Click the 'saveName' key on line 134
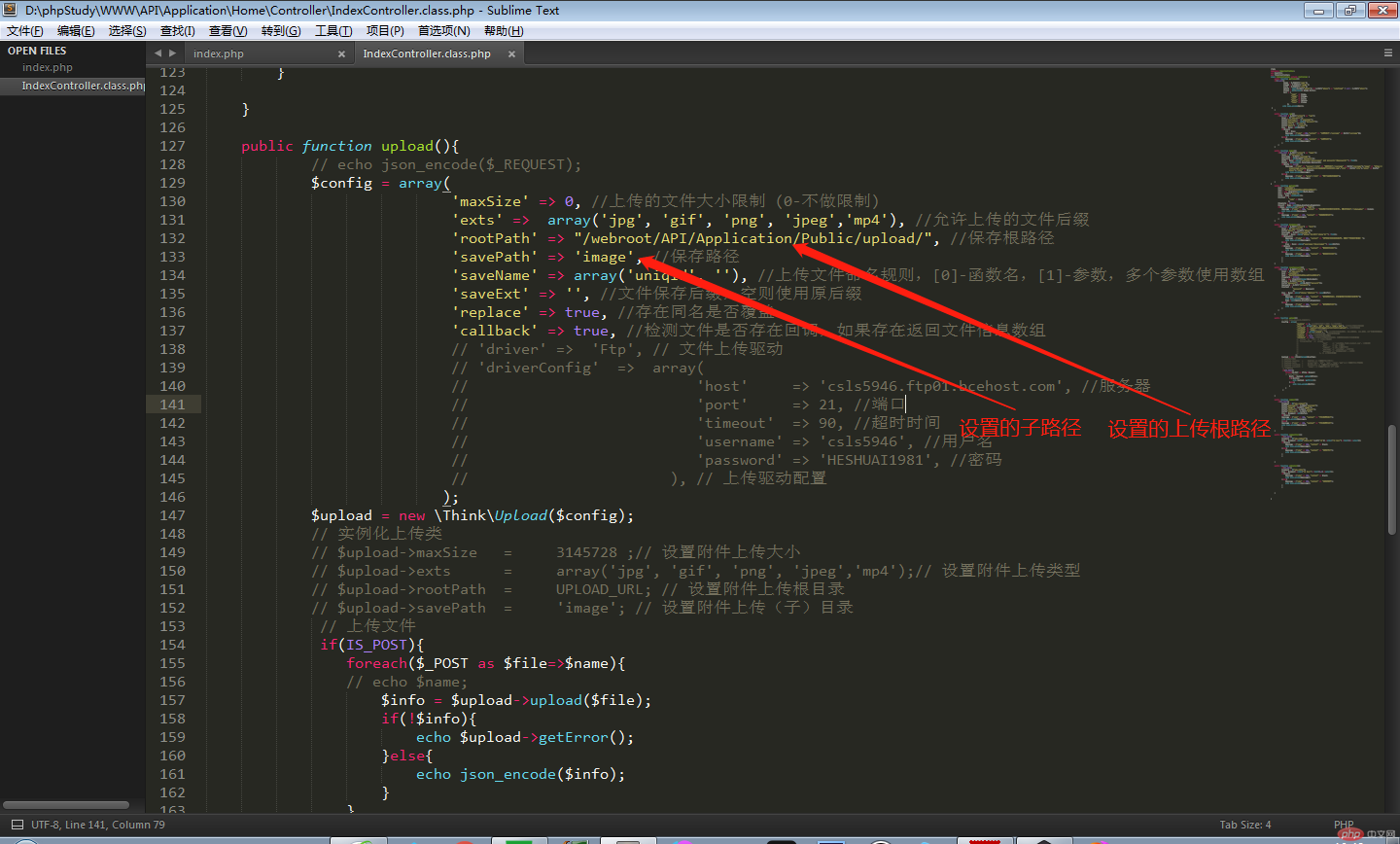 [495, 275]
